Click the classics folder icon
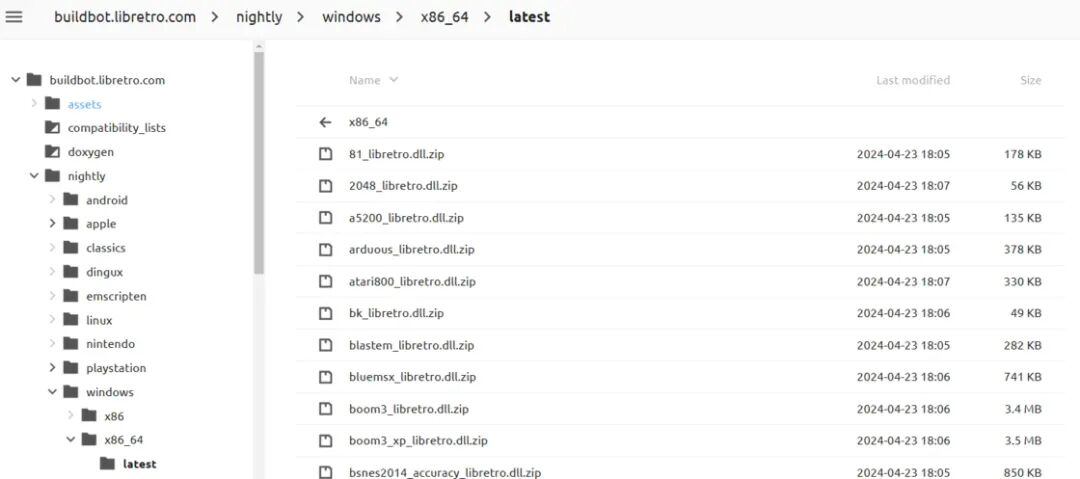The height and width of the screenshot is (479, 1080). (x=70, y=247)
